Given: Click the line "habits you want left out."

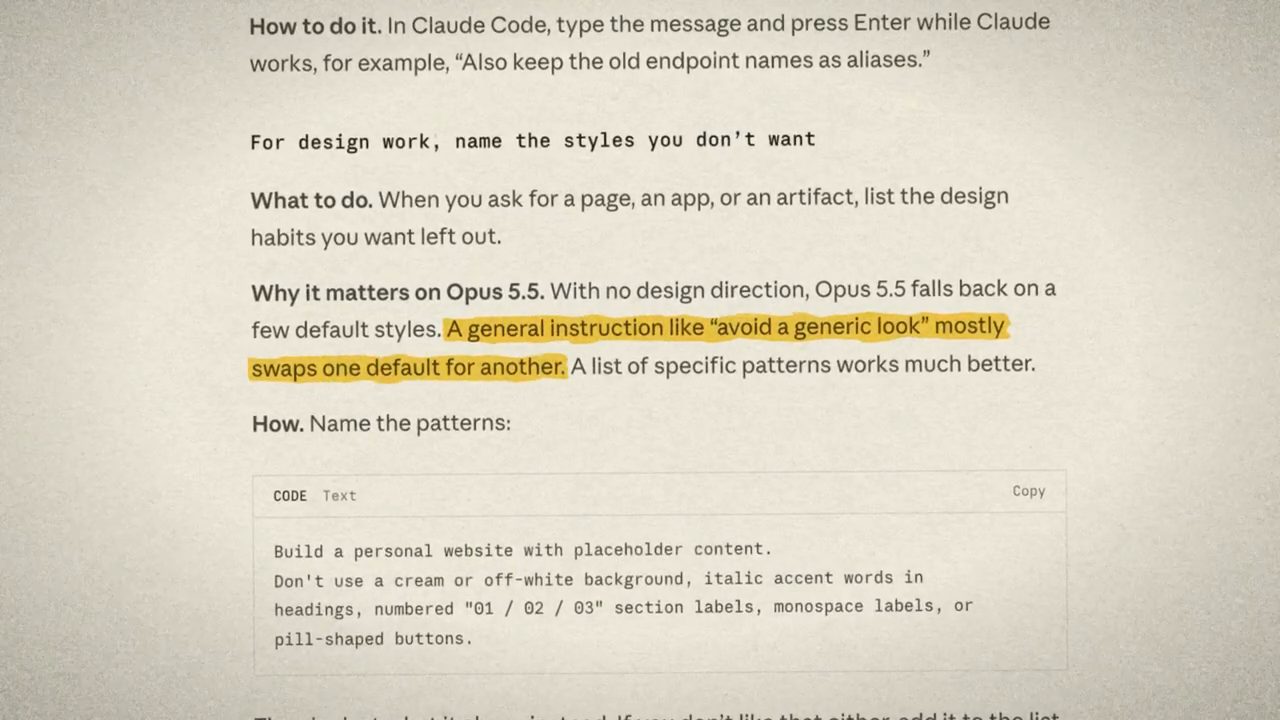Looking at the screenshot, I should coord(375,237).
